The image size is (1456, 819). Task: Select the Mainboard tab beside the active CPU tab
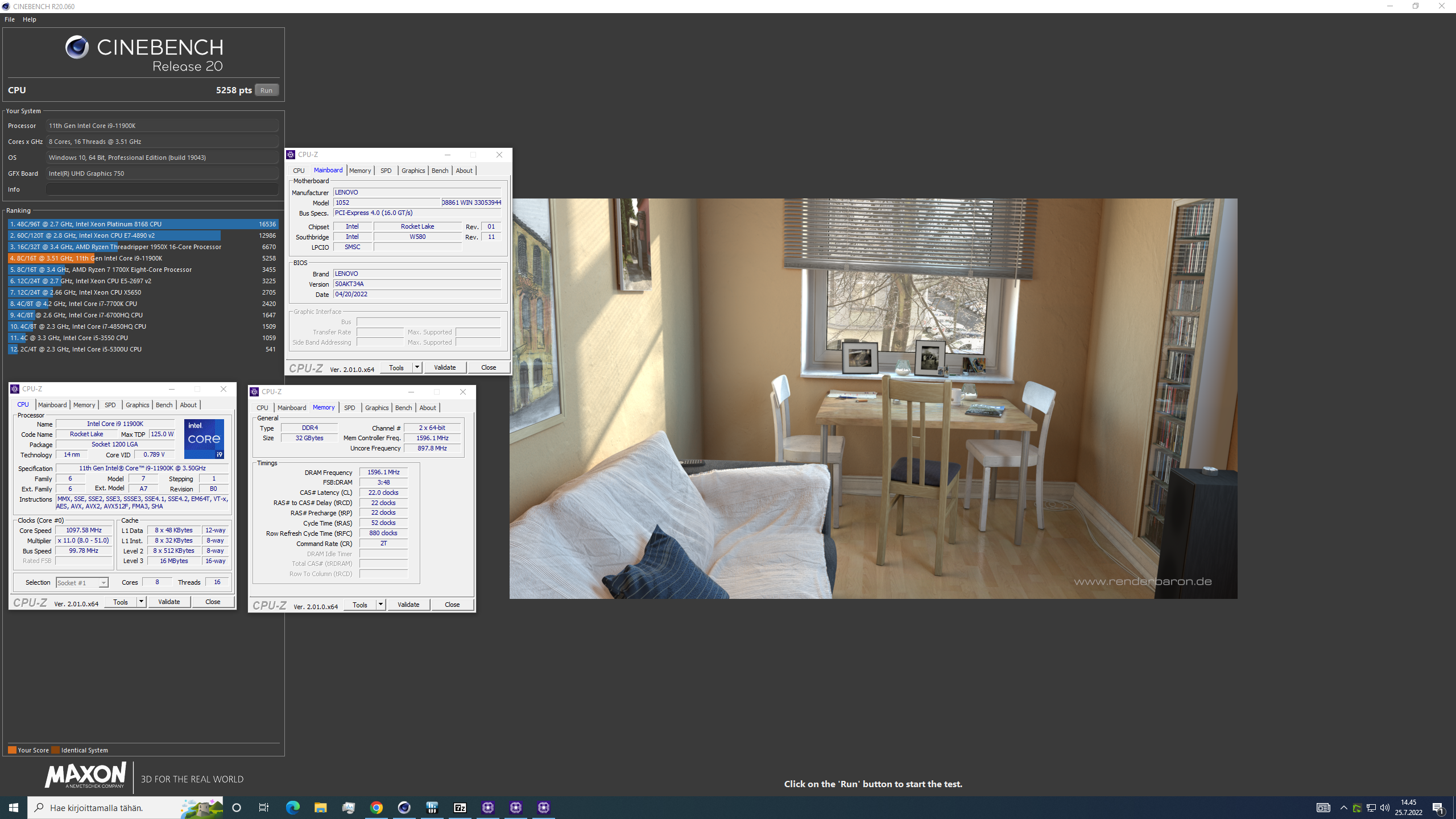[52, 405]
